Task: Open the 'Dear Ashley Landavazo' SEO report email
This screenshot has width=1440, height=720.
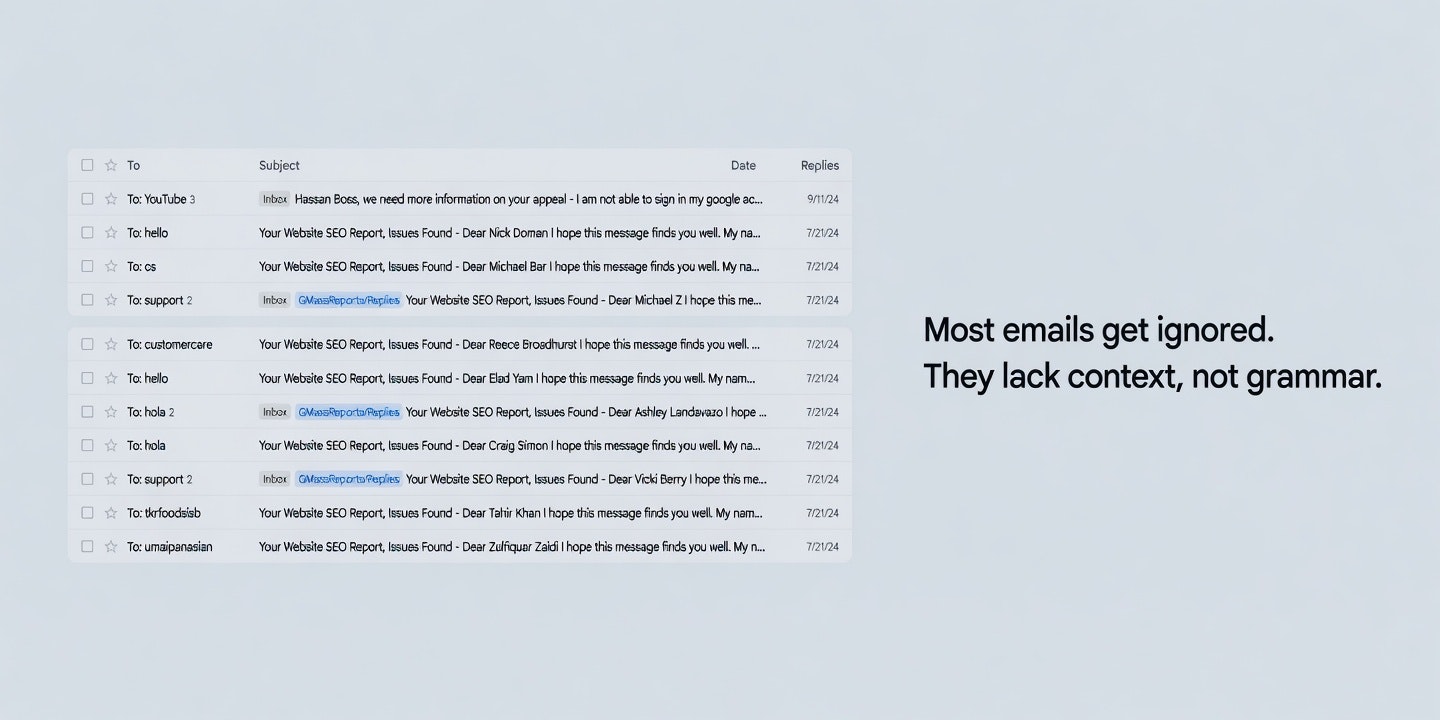Action: click(x=587, y=412)
